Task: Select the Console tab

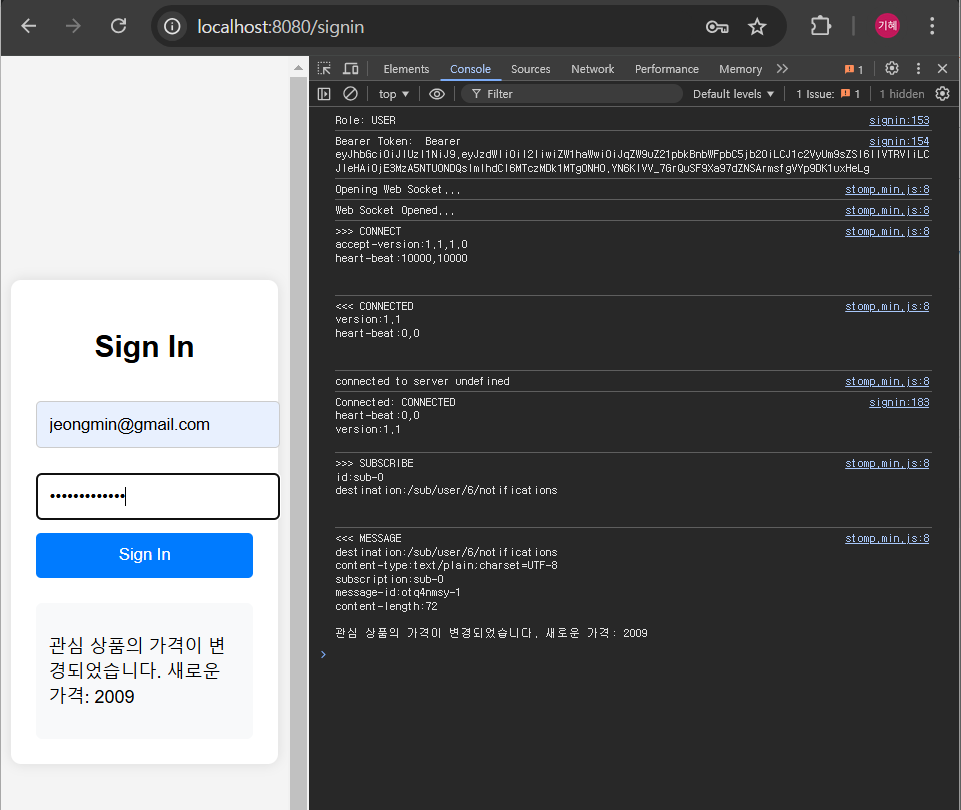Action: coord(470,69)
